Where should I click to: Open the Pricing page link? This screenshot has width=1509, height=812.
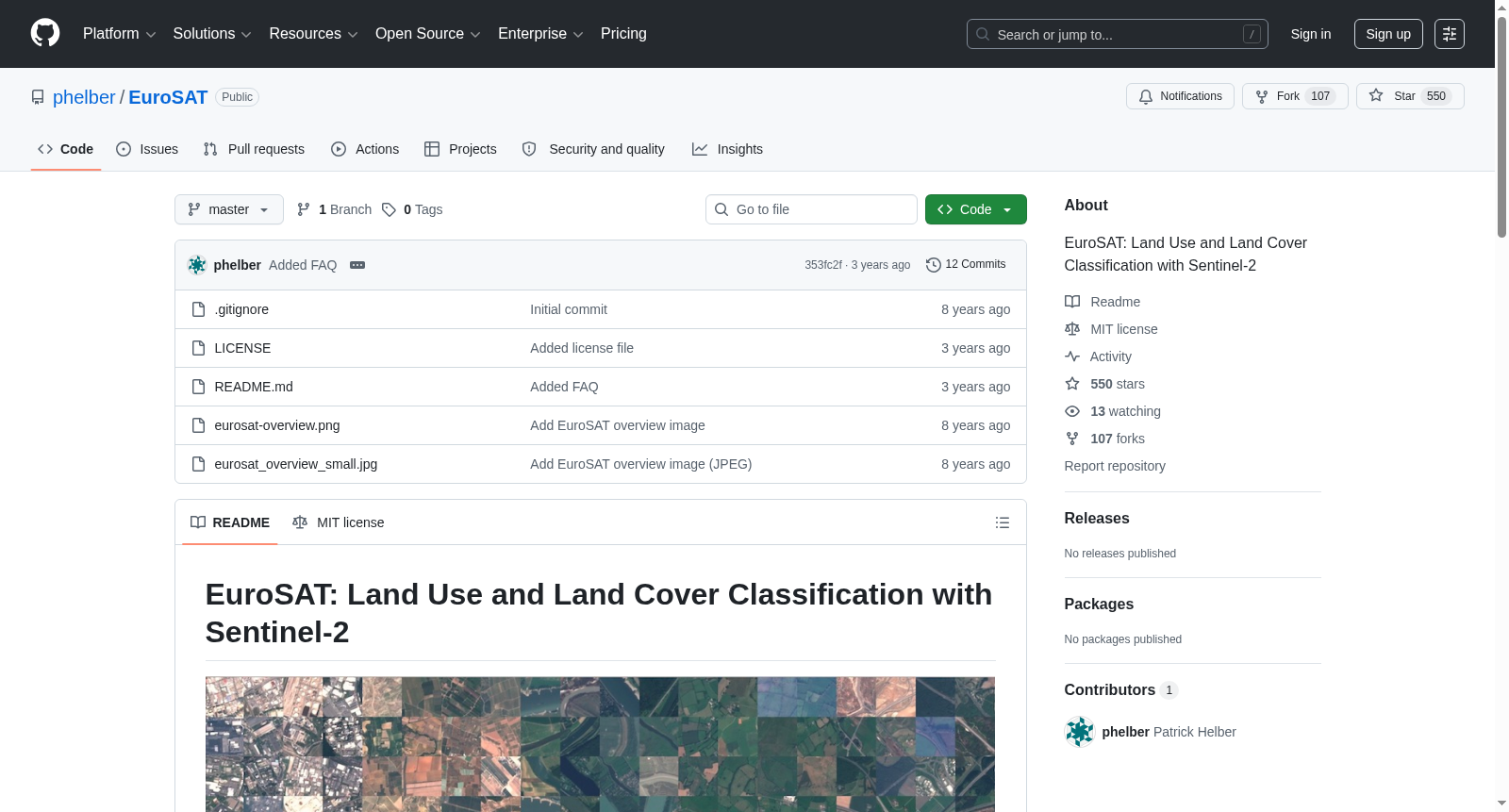pyautogui.click(x=623, y=34)
